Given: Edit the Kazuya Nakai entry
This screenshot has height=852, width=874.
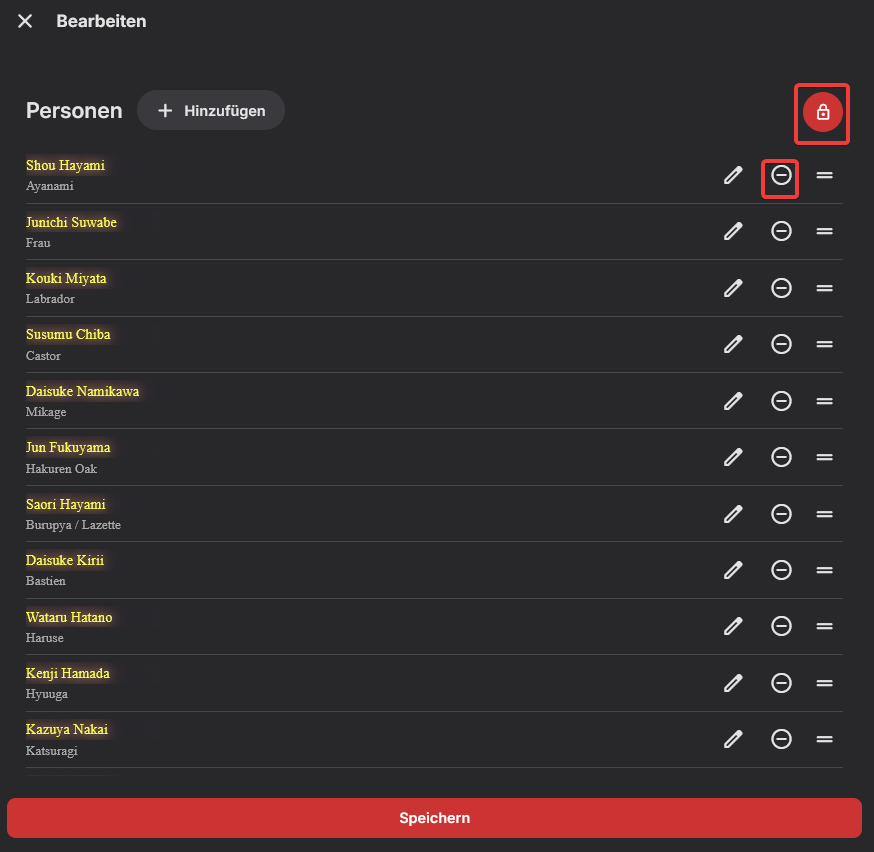Looking at the screenshot, I should click(733, 739).
